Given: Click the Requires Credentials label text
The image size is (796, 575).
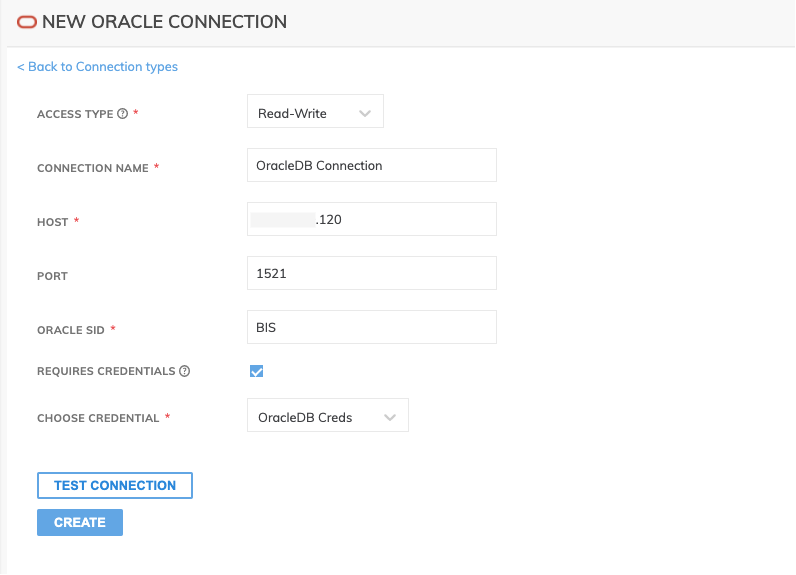Looking at the screenshot, I should (x=106, y=371).
